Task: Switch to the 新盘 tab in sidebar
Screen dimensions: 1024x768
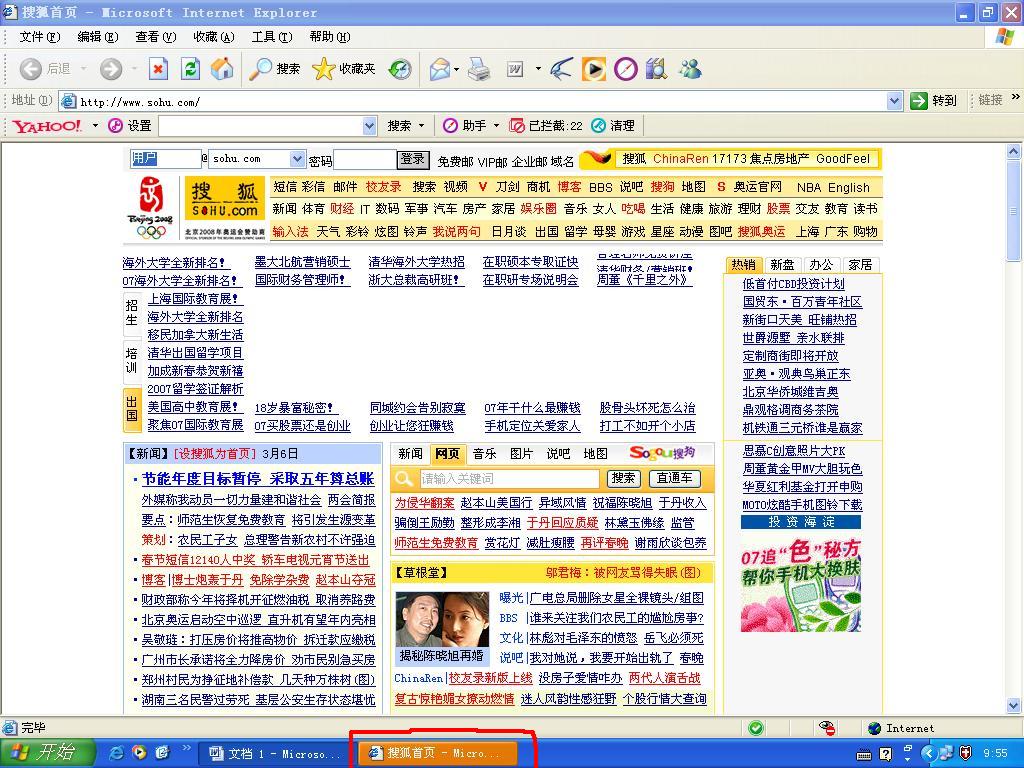Action: (x=782, y=265)
